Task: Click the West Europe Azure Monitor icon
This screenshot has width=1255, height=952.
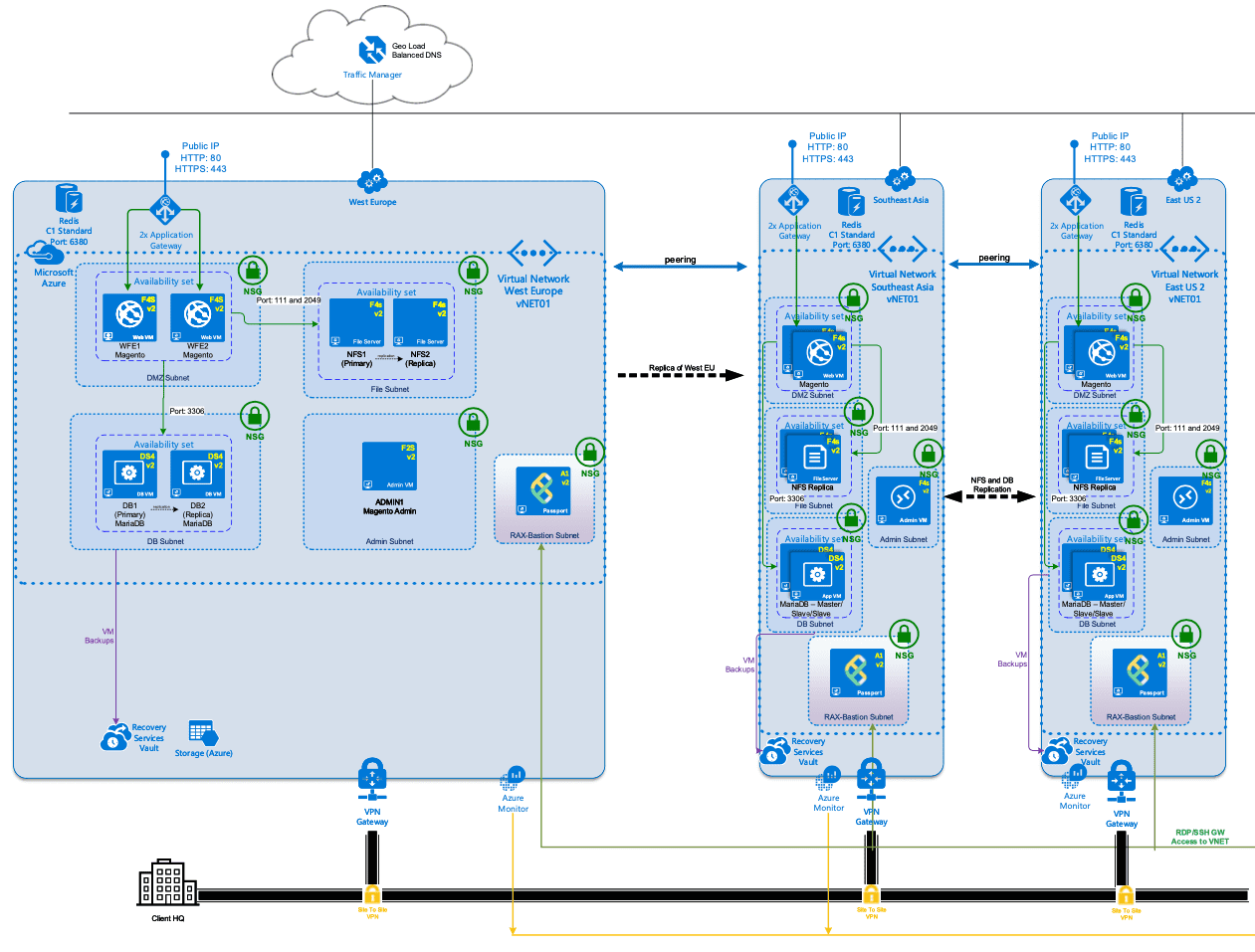Action: coord(514,779)
